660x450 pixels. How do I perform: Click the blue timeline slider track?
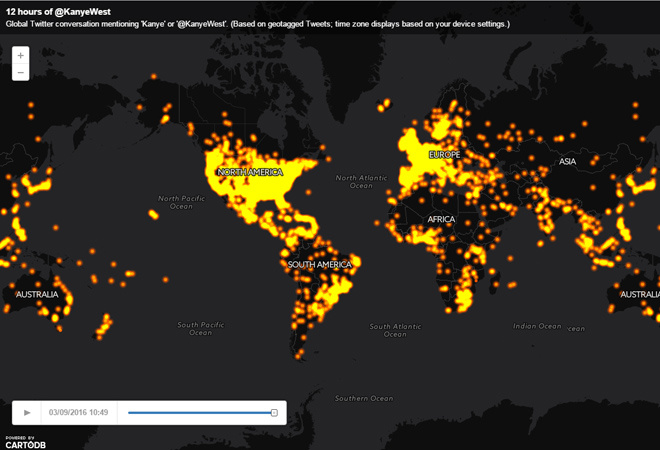(200, 413)
